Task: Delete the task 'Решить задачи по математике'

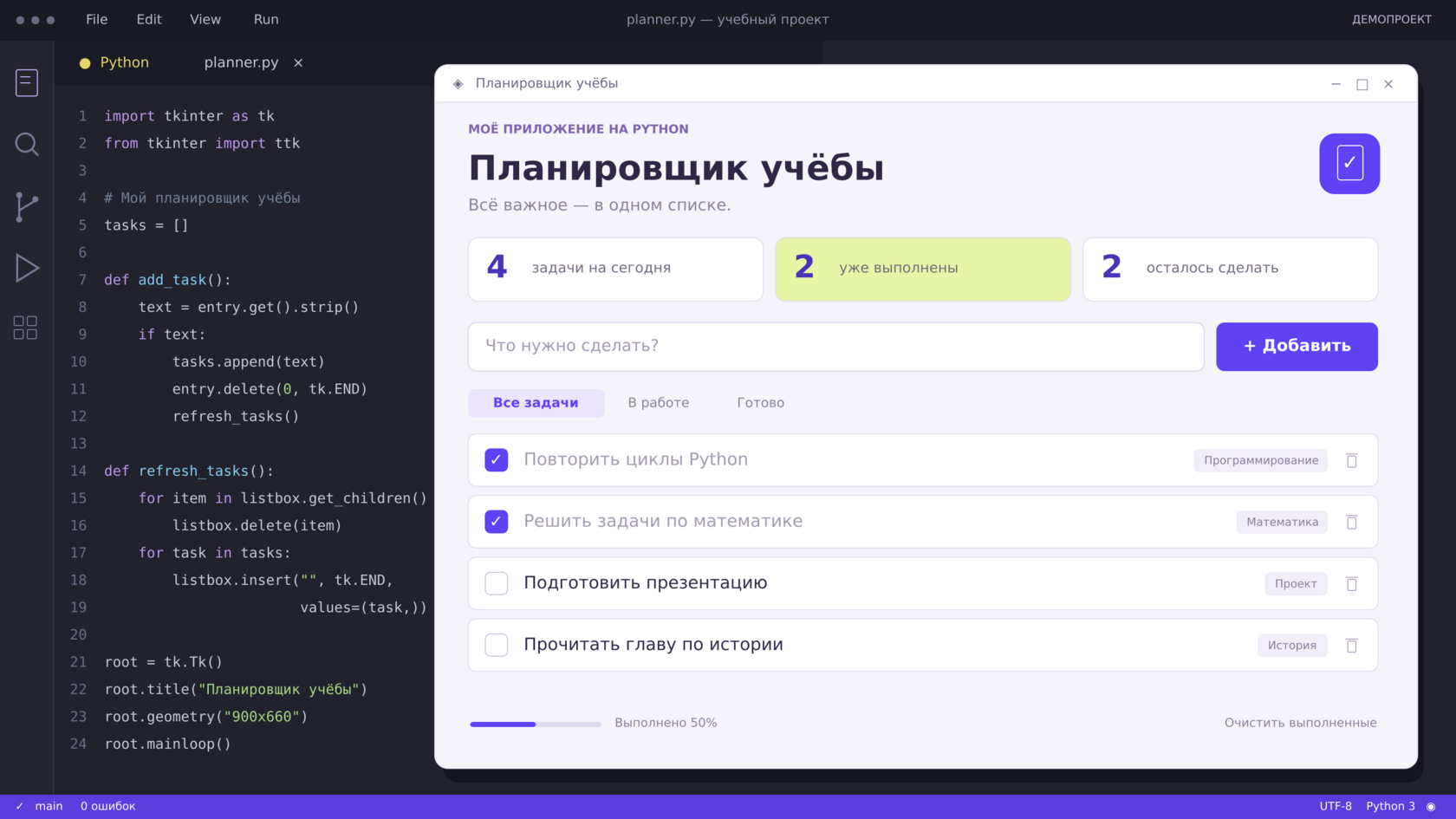Action: [1351, 522]
